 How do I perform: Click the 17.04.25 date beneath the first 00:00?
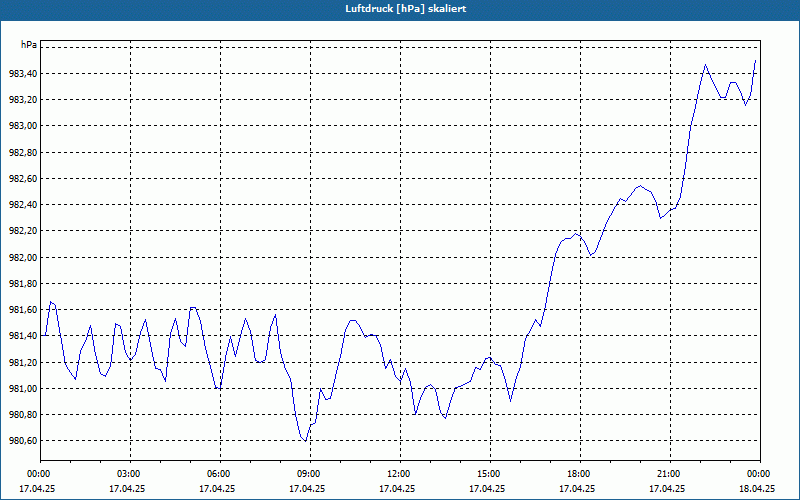click(x=37, y=488)
